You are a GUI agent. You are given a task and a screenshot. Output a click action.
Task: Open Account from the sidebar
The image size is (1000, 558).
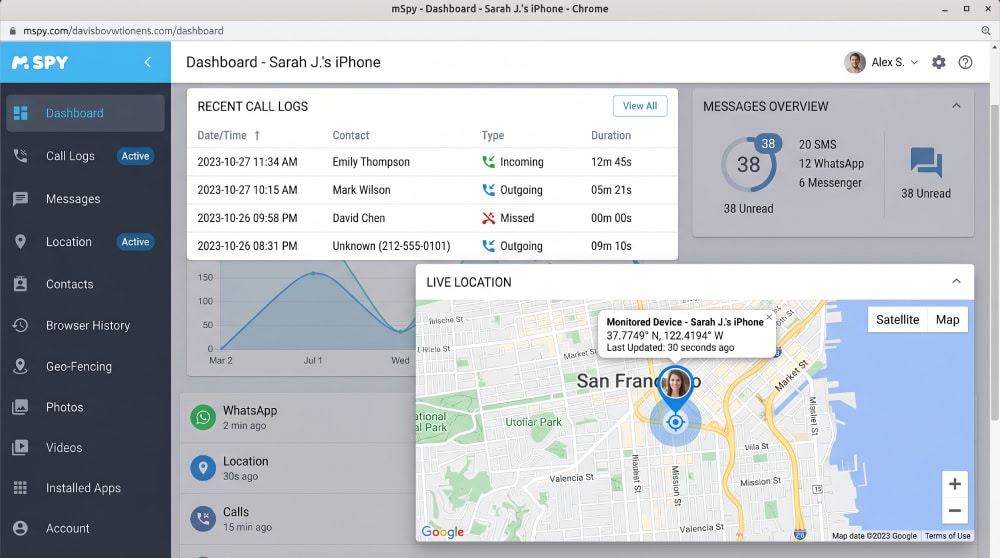(85, 528)
